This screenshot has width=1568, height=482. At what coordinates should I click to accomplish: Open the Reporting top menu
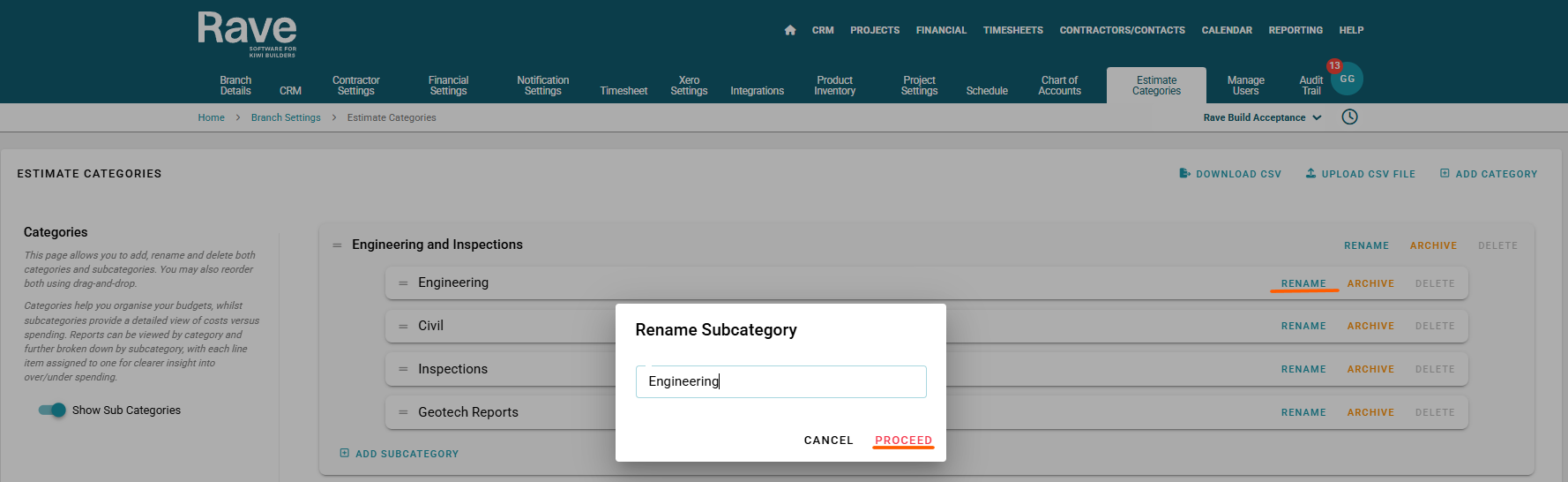tap(1295, 30)
